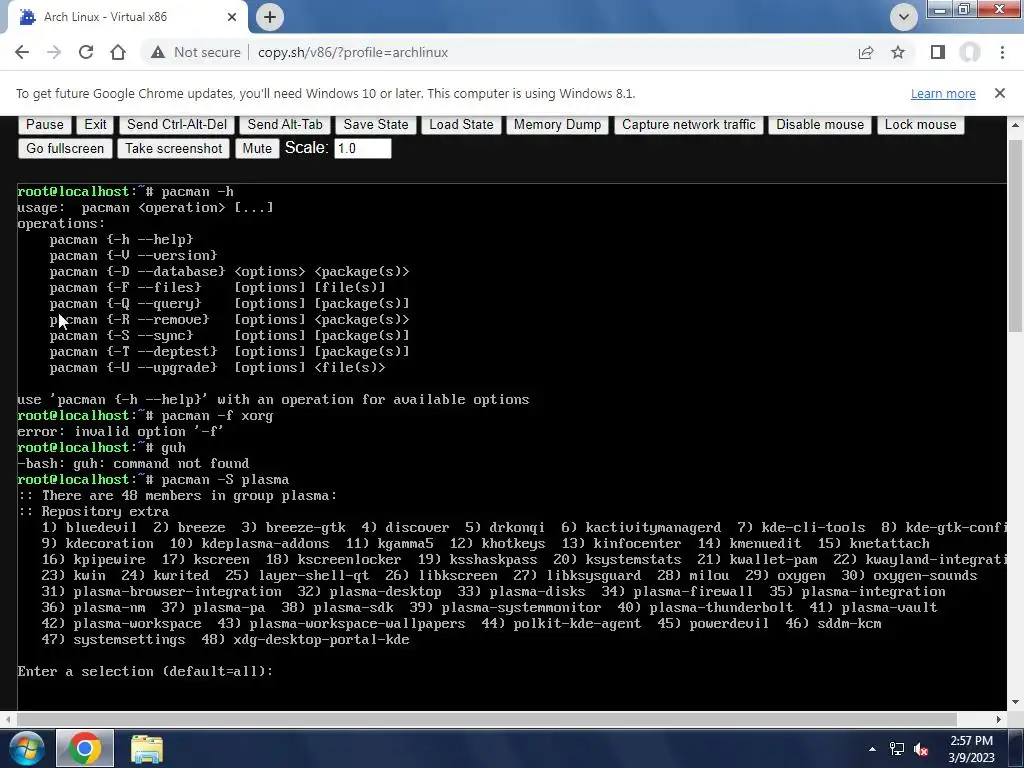Click the Scale input field
Image resolution: width=1024 pixels, height=768 pixels.
click(362, 149)
